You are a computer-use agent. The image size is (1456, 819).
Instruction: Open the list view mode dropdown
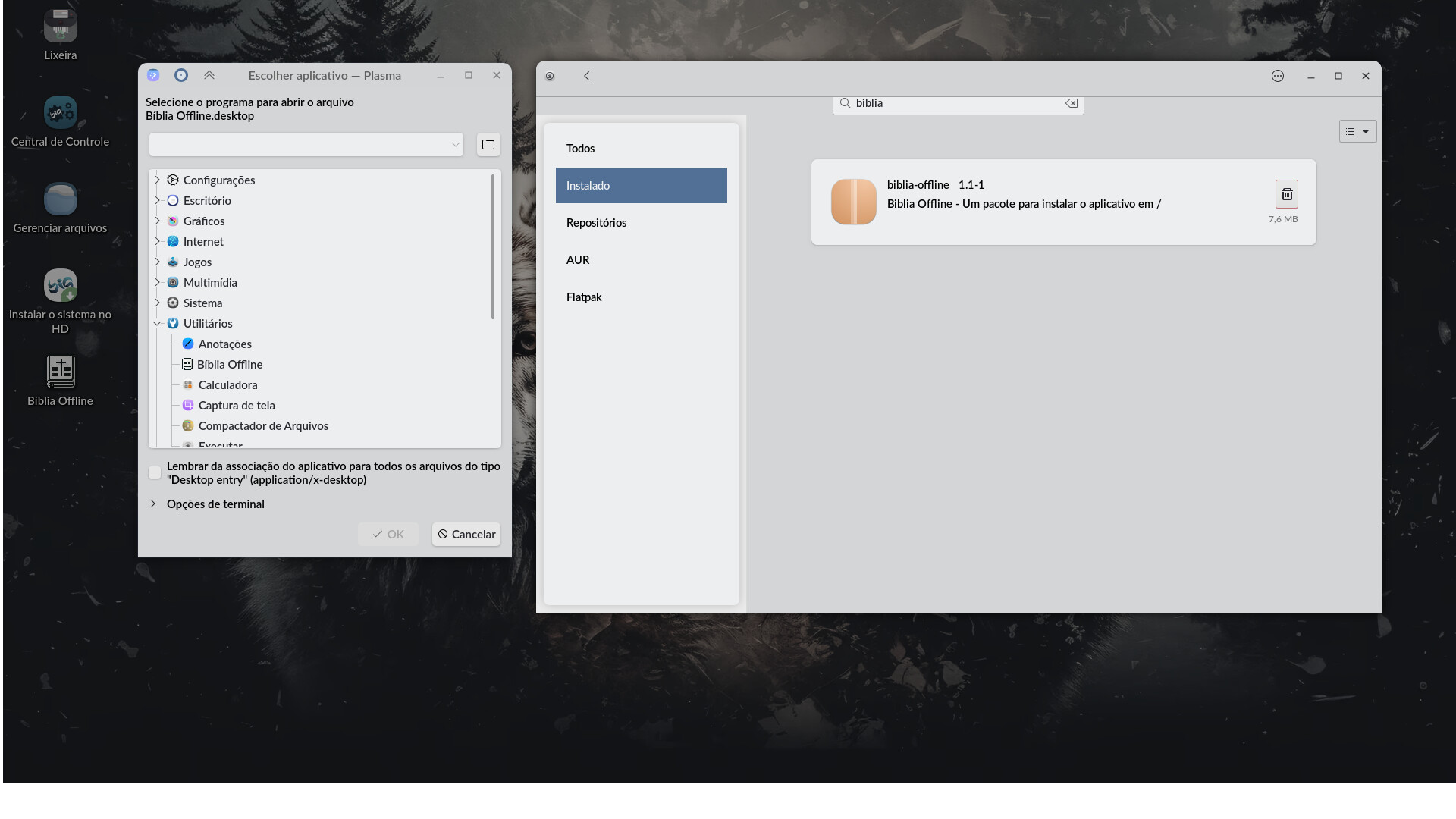1357,131
